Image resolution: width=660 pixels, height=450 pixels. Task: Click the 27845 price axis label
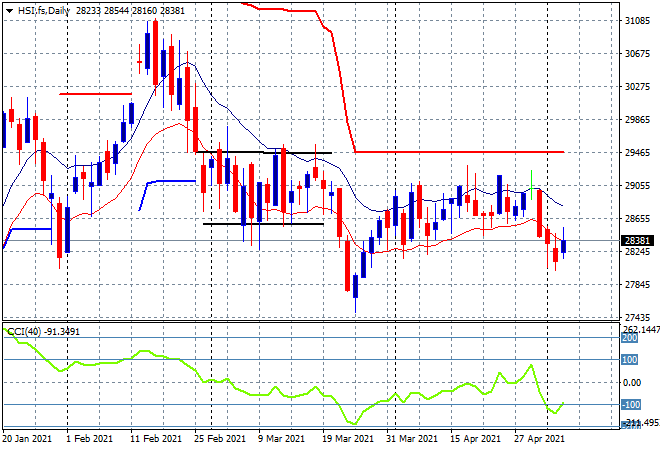pyautogui.click(x=637, y=285)
